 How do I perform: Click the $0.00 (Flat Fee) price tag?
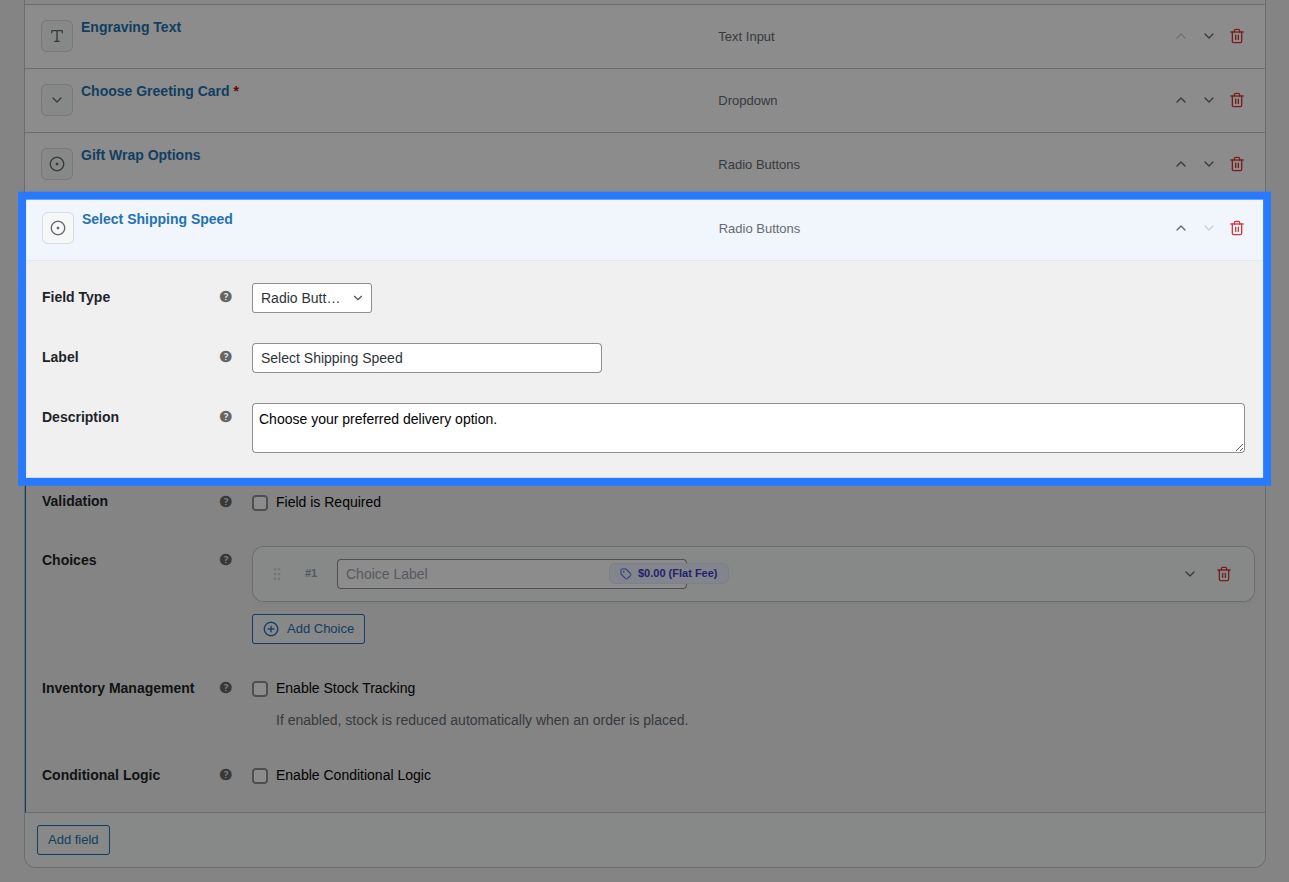pos(669,574)
